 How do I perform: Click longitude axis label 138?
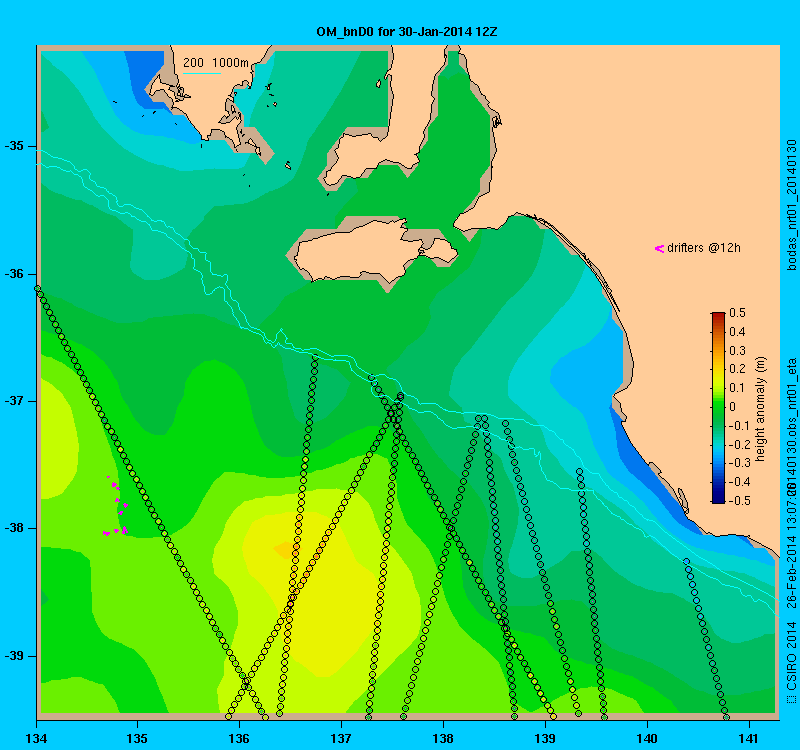[443, 738]
